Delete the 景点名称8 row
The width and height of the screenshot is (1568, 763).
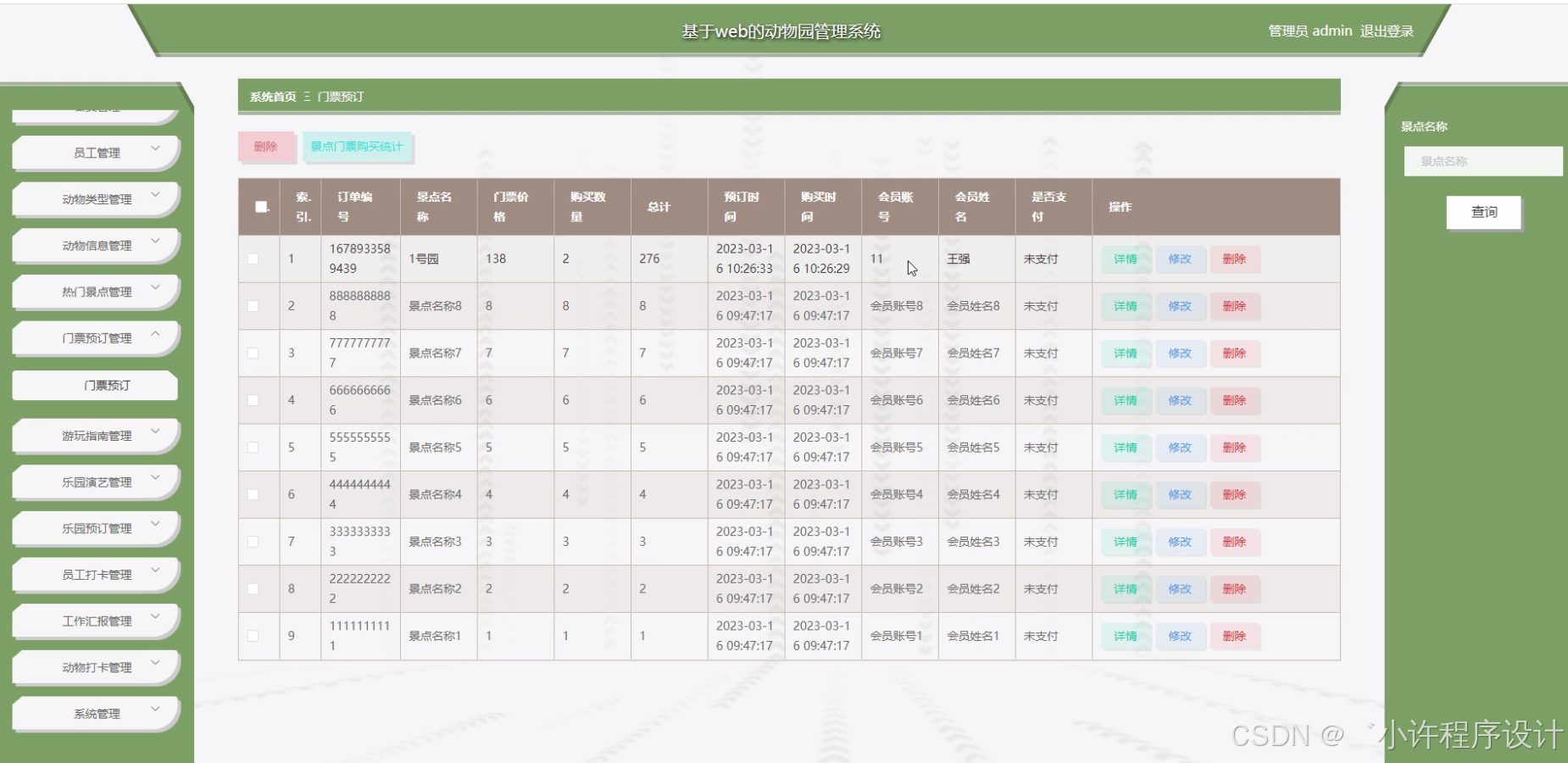(1234, 306)
